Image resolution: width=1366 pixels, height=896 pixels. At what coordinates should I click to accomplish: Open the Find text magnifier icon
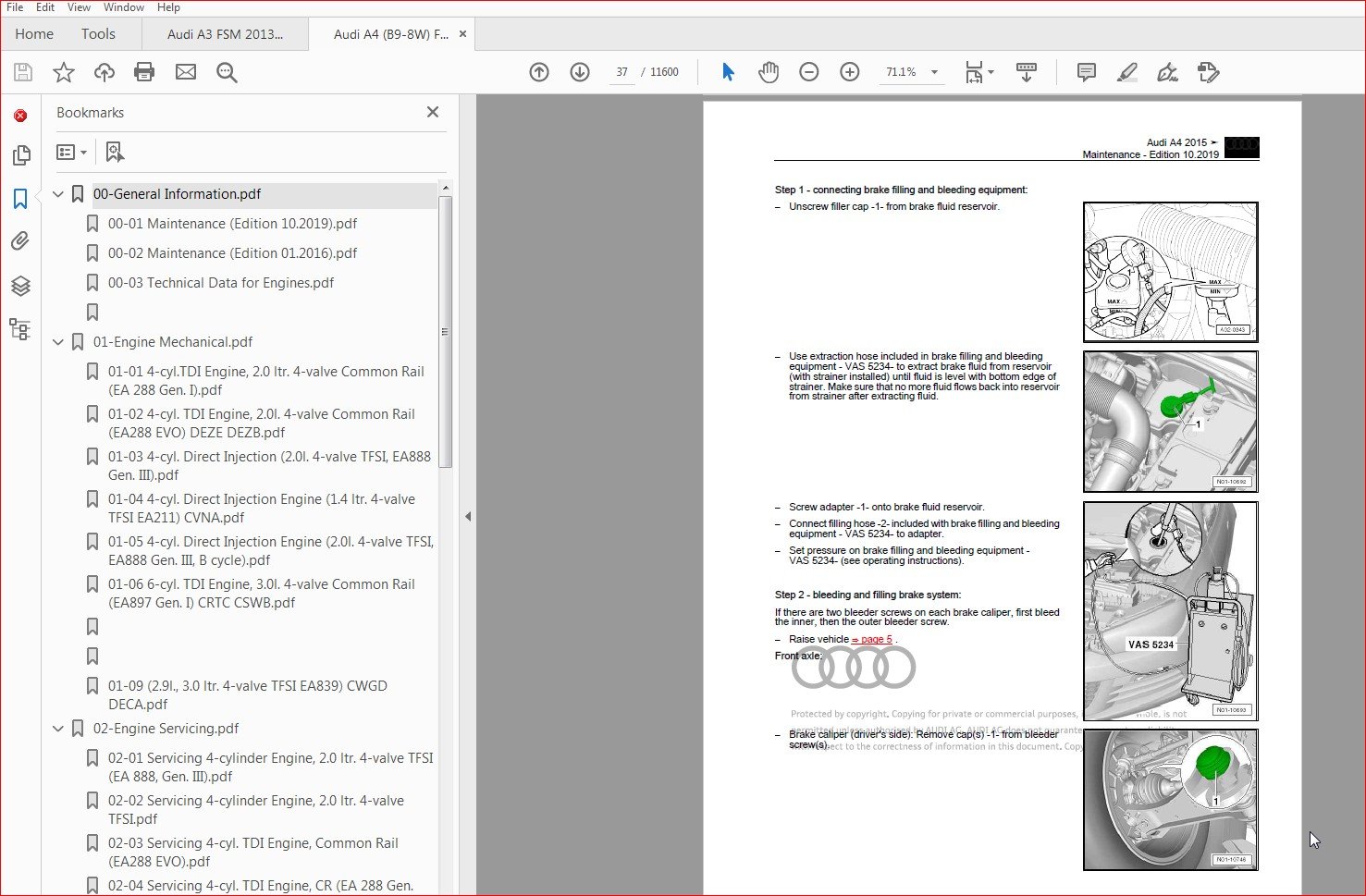tap(227, 72)
